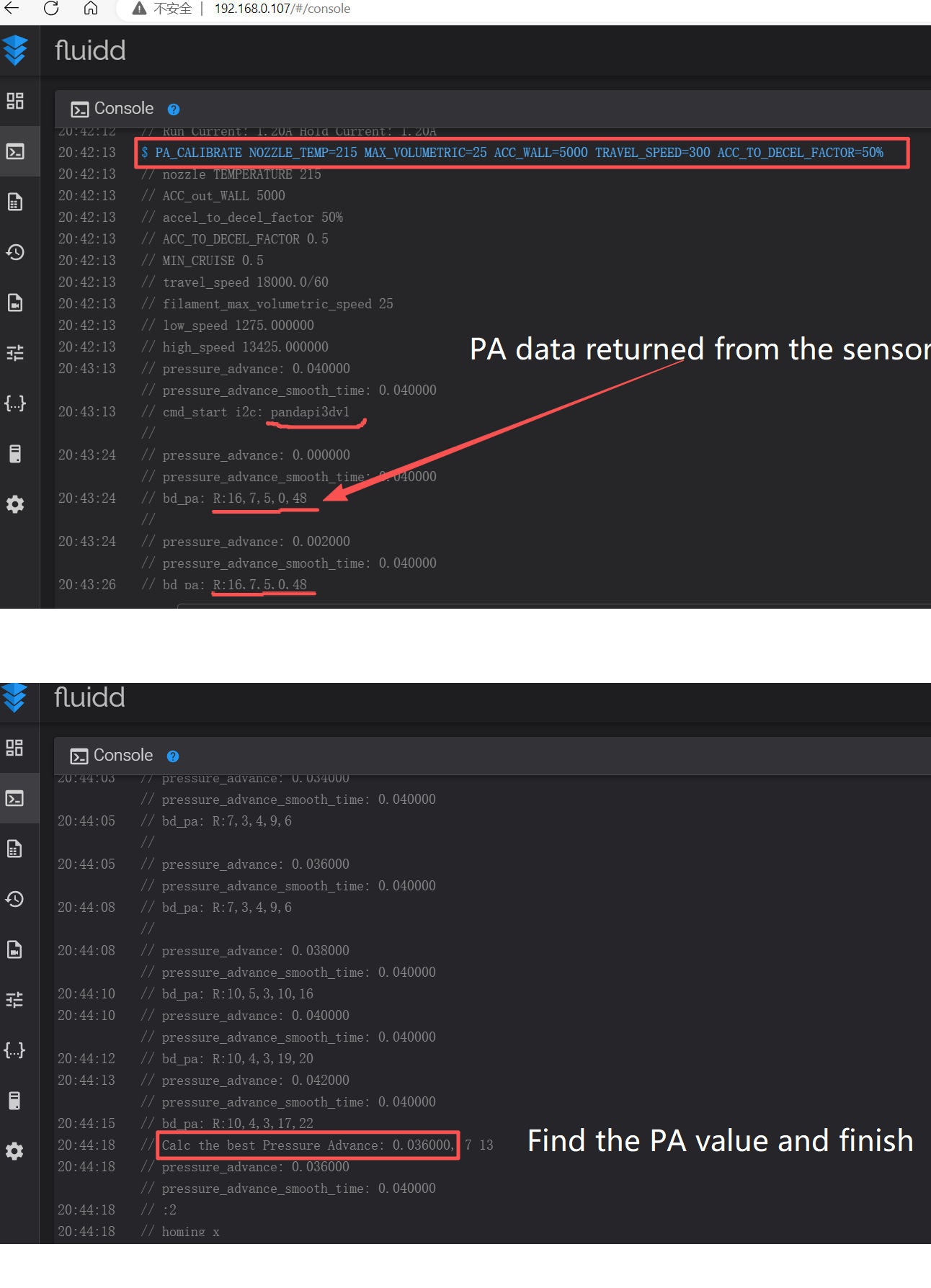Click the 192.168.0.107 address bar URL
931x1288 pixels.
point(282,9)
